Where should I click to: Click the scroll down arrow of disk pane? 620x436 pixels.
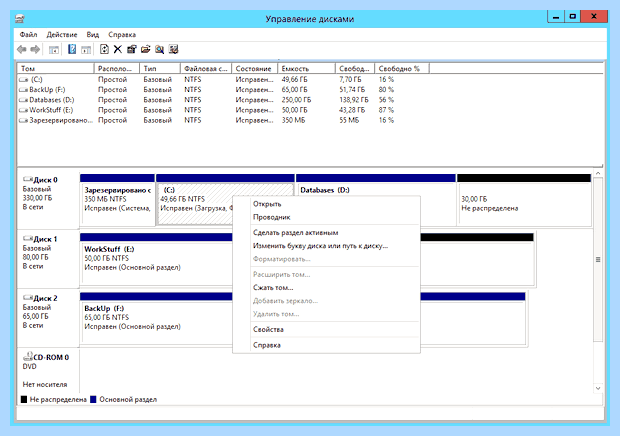click(x=598, y=388)
